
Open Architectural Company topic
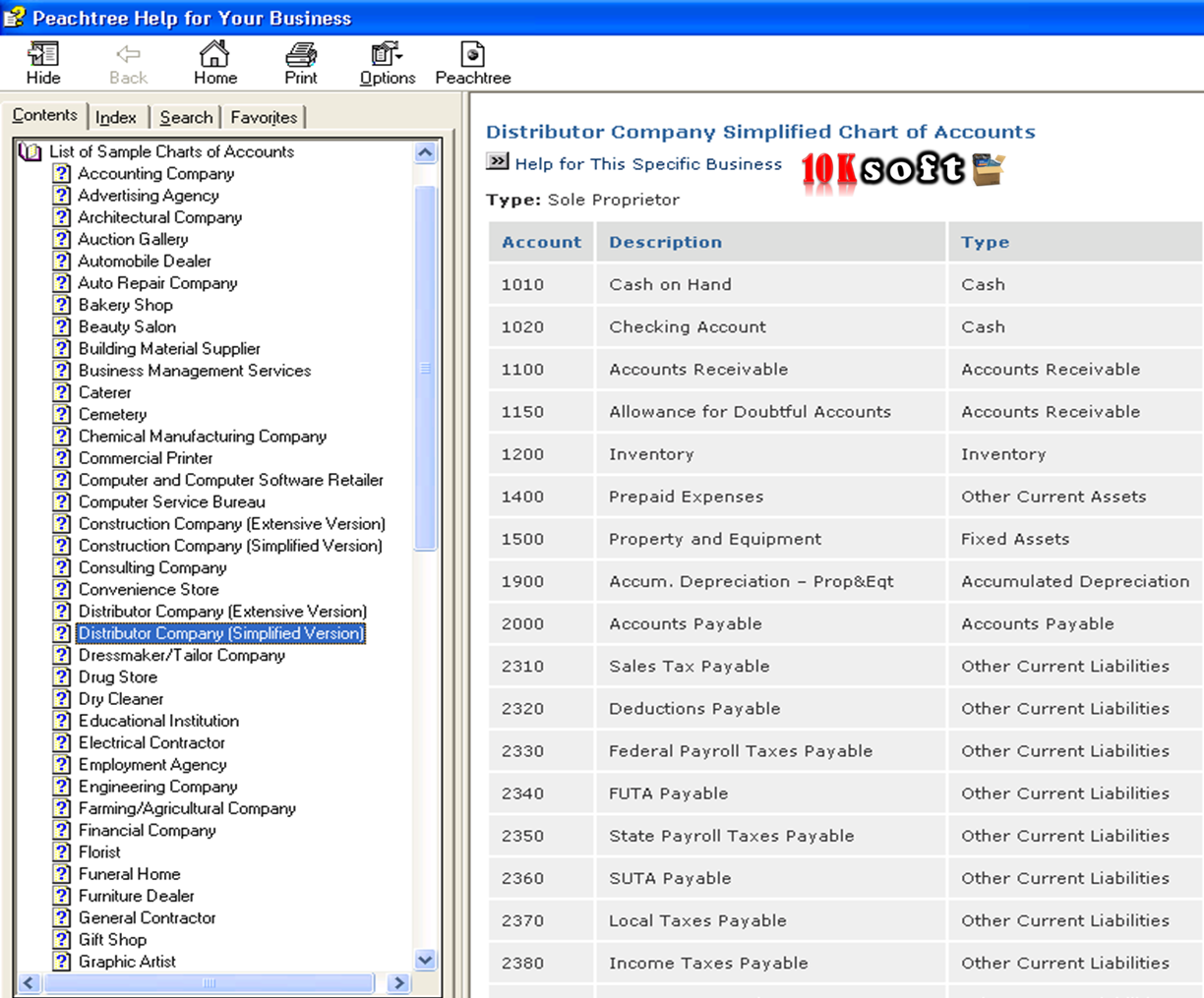coord(160,217)
